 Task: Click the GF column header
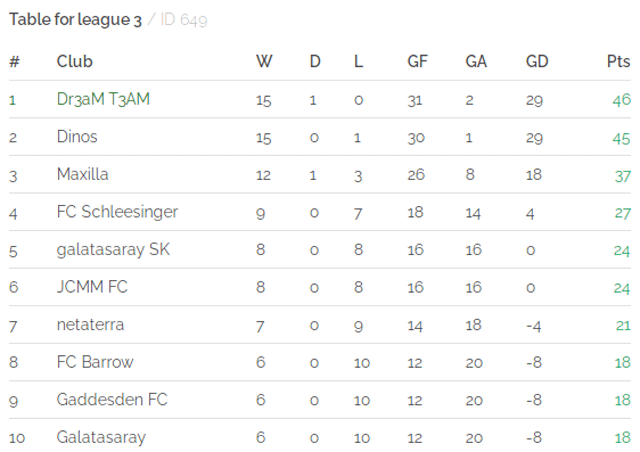tap(417, 62)
